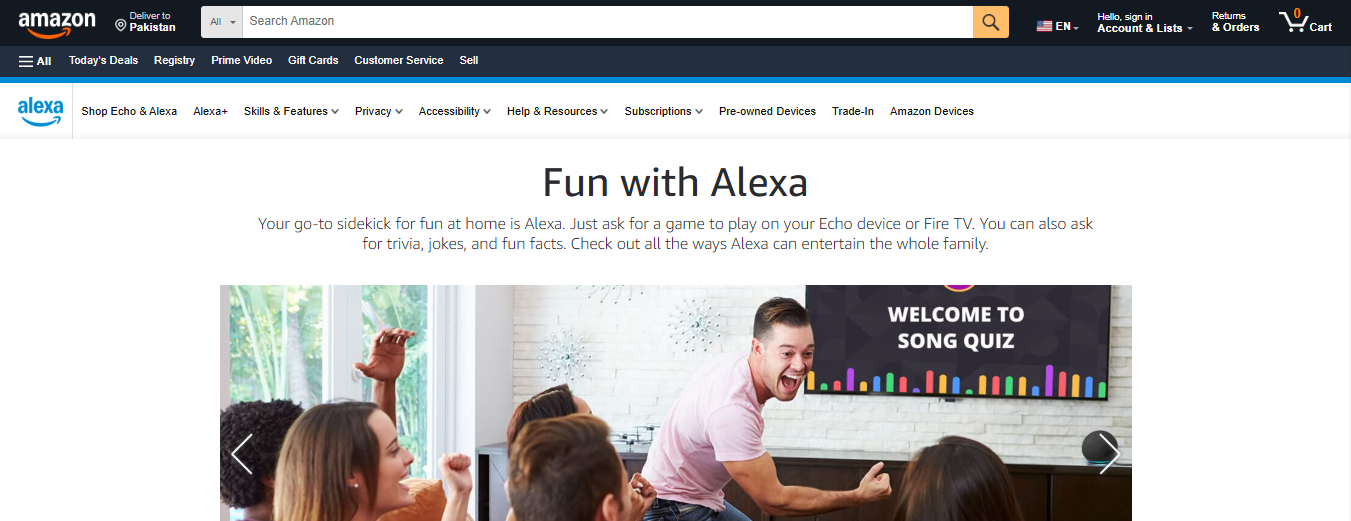
Task: Expand Help & Resources menu
Action: pyautogui.click(x=557, y=111)
